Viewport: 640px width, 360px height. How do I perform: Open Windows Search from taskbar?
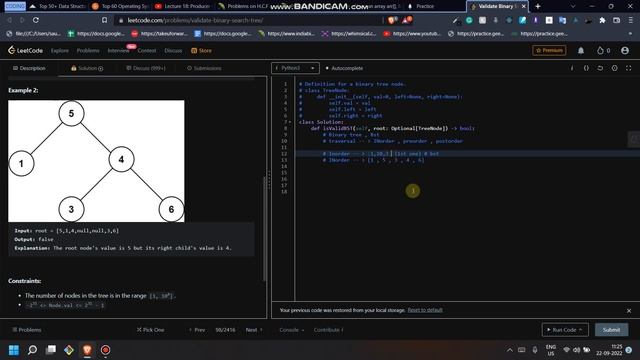tap(32, 350)
